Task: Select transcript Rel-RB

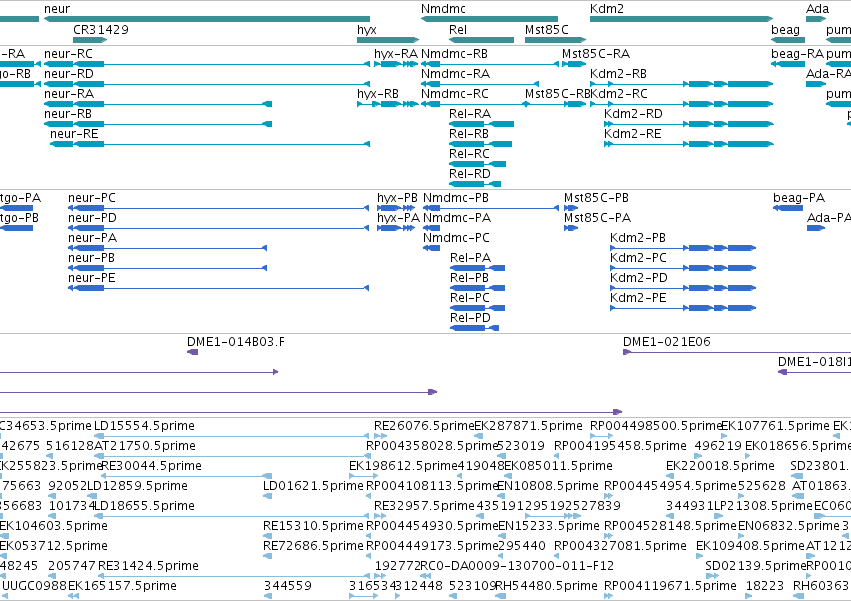Action: (x=469, y=134)
